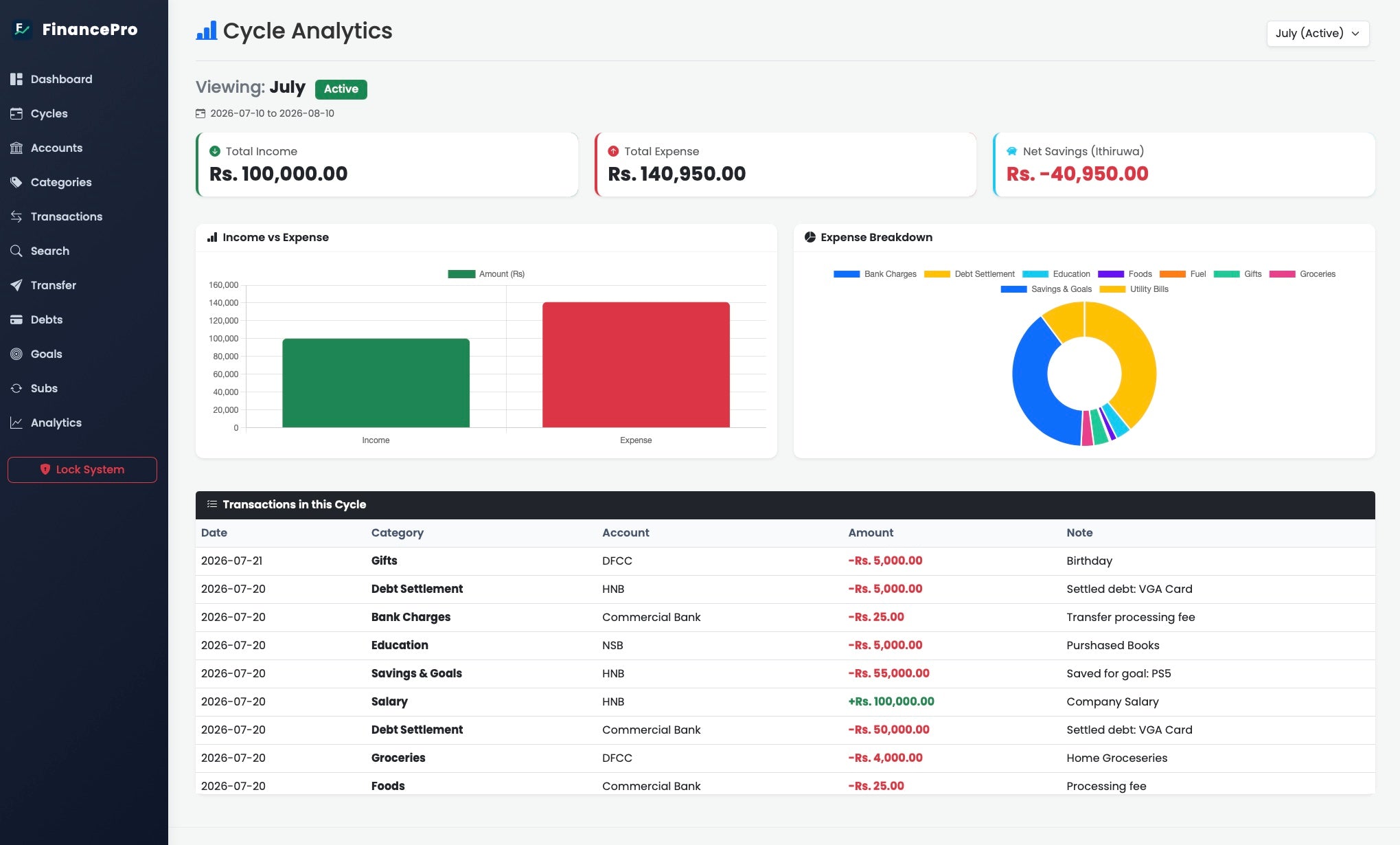Click the -Rs. 55,000.00 amount cell
Viewport: 1400px width, 845px height.
coord(889,673)
